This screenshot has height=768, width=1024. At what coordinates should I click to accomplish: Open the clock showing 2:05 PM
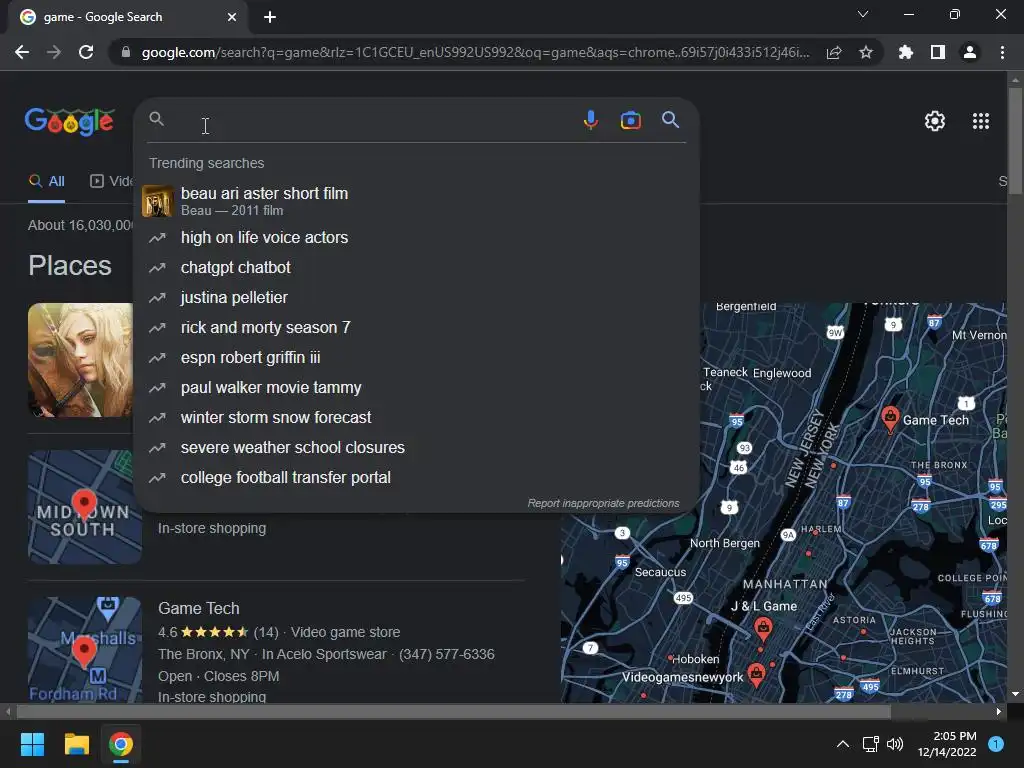coord(947,744)
